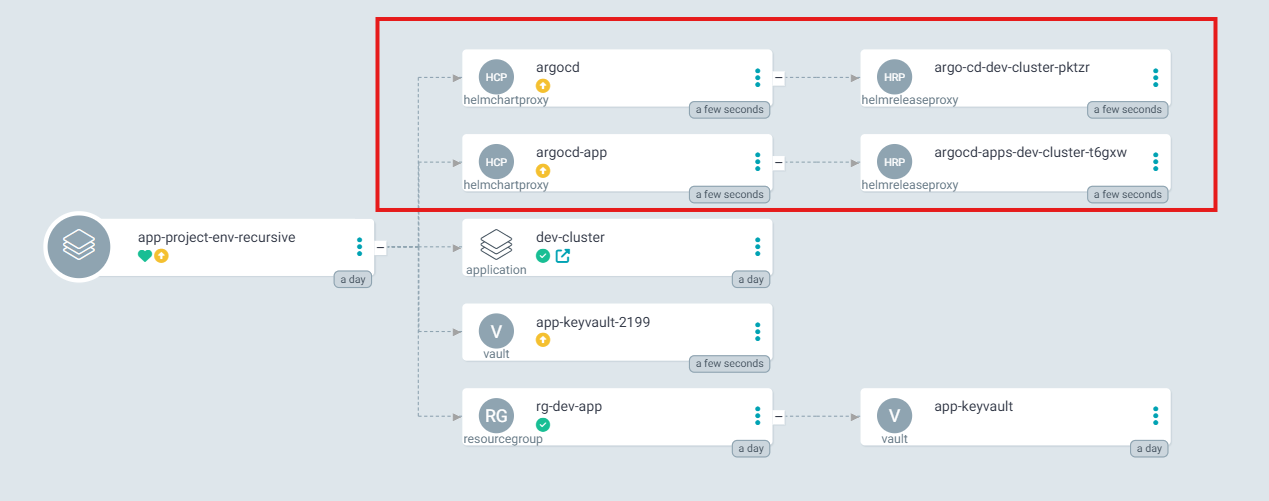The width and height of the screenshot is (1269, 501).
Task: Click HRP icon on argo-cd-dev-cluster-pktzr node
Action: point(894,77)
